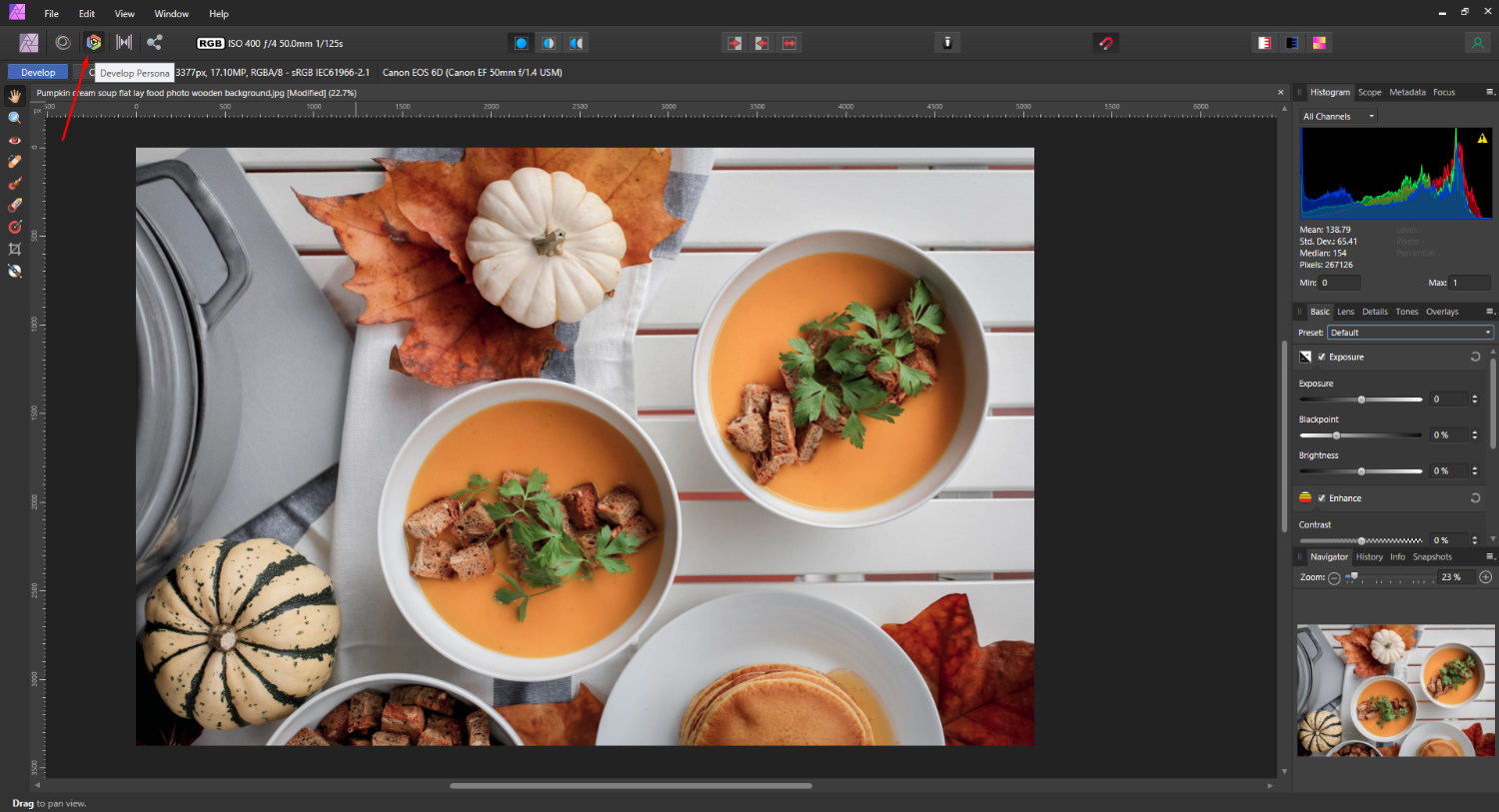Select the Zoom magnifier tool

tap(15, 118)
